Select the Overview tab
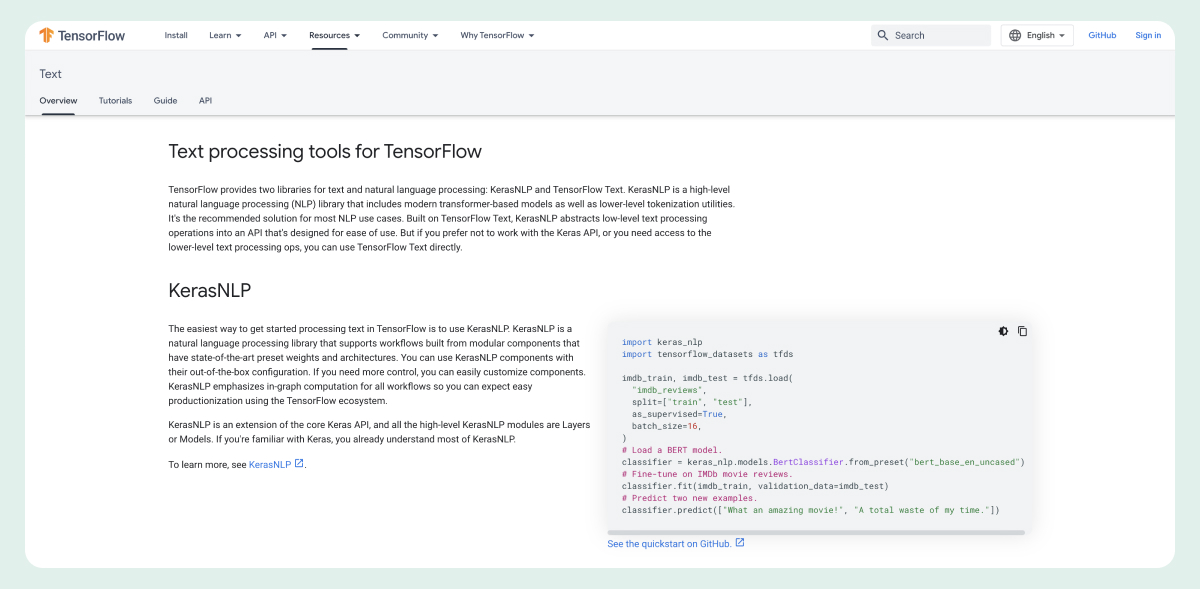The image size is (1200, 589). point(58,101)
